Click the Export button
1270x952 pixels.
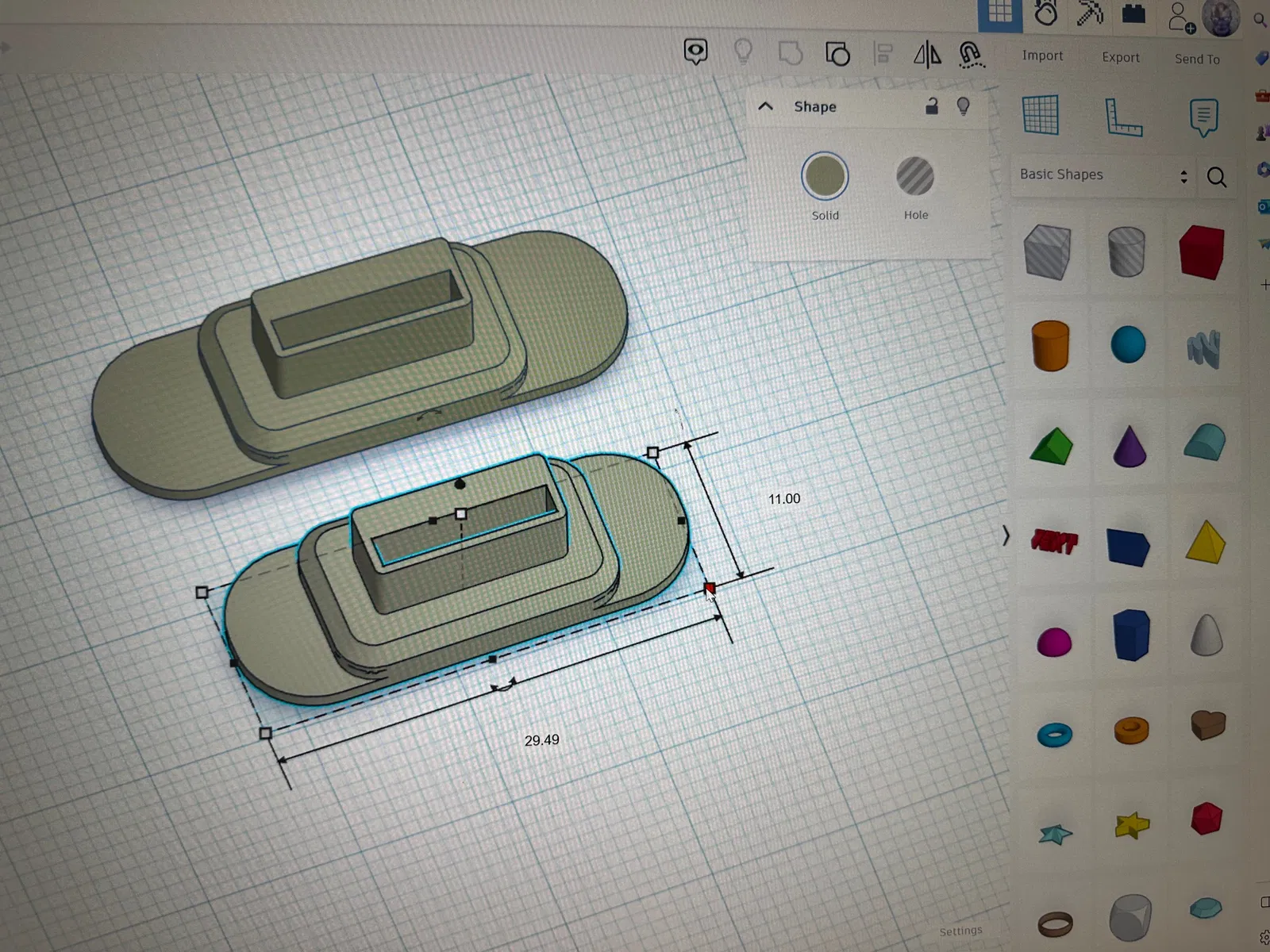tap(1121, 57)
